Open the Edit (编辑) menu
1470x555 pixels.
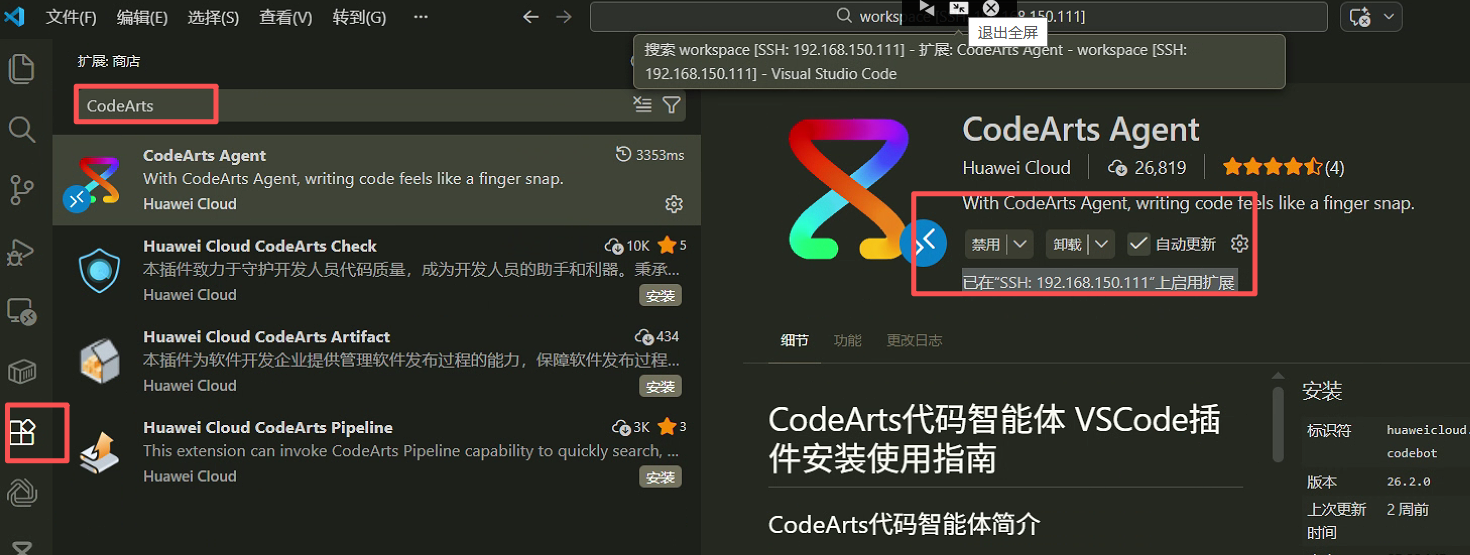142,17
